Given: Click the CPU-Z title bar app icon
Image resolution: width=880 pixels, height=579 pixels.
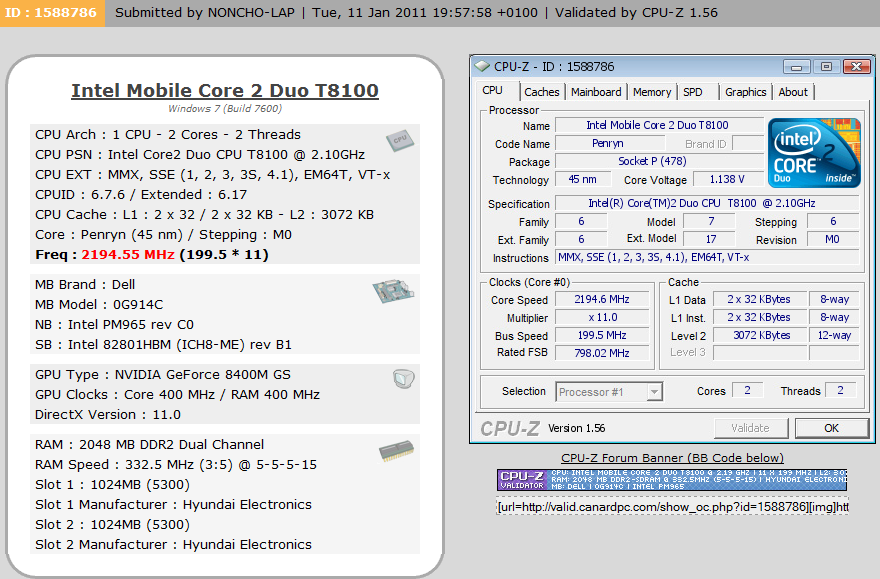Looking at the screenshot, I should [x=482, y=66].
